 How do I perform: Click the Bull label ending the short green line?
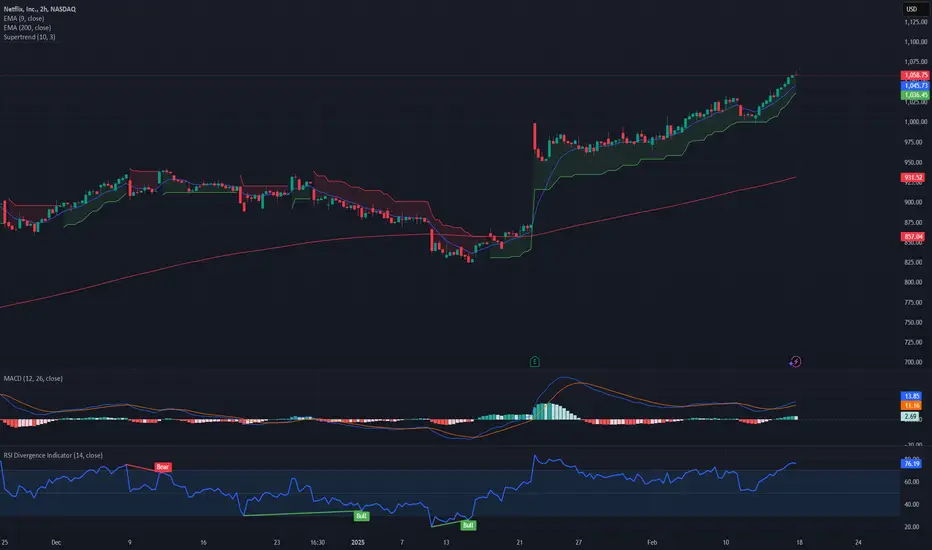468,525
